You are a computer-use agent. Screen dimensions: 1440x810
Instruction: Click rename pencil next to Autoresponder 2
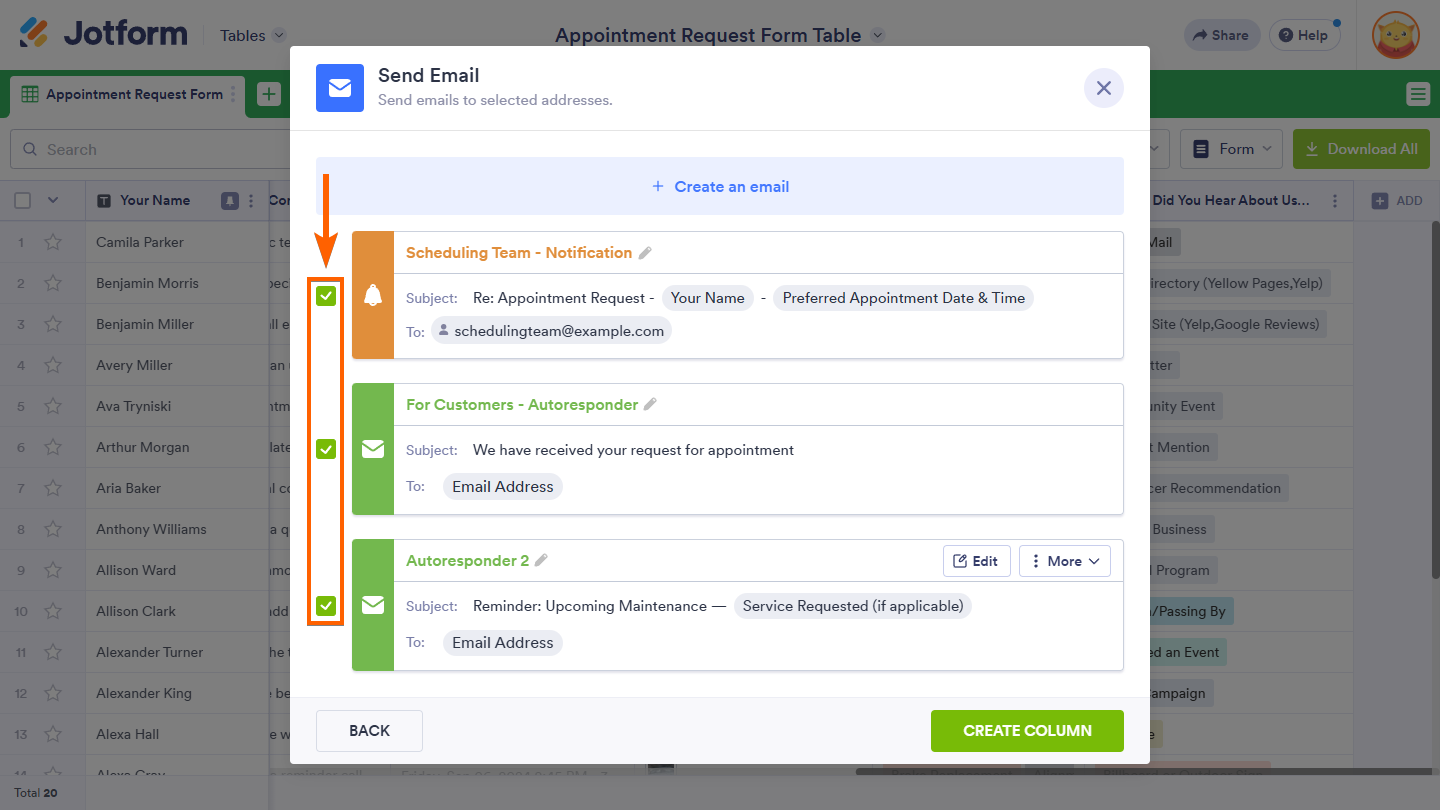[x=542, y=561]
